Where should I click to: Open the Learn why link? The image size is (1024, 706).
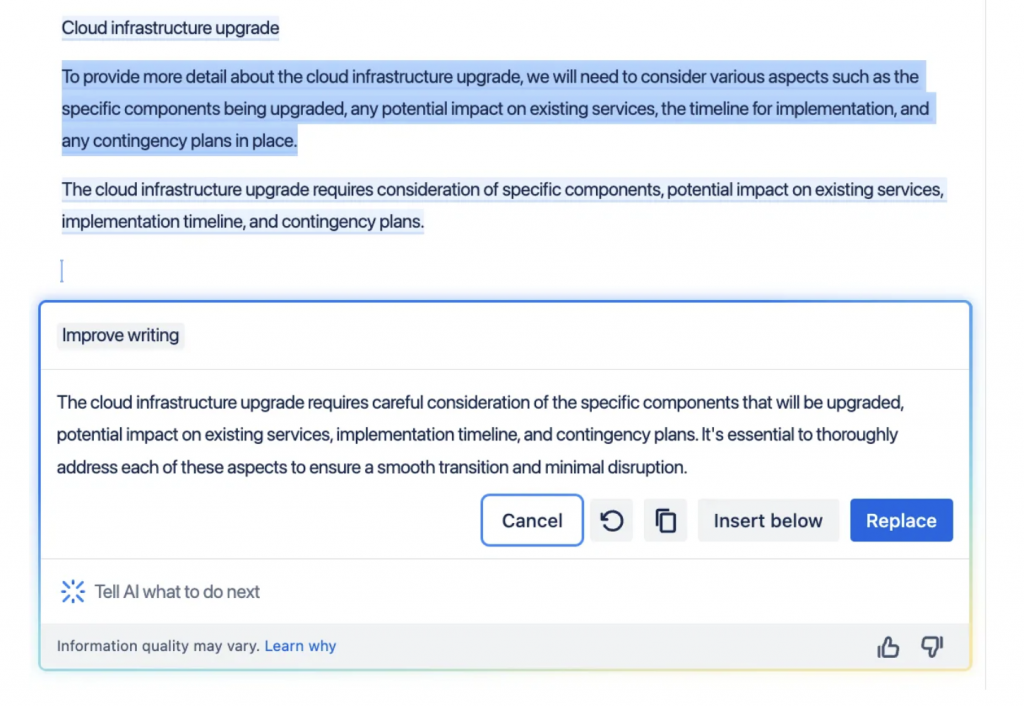point(300,646)
